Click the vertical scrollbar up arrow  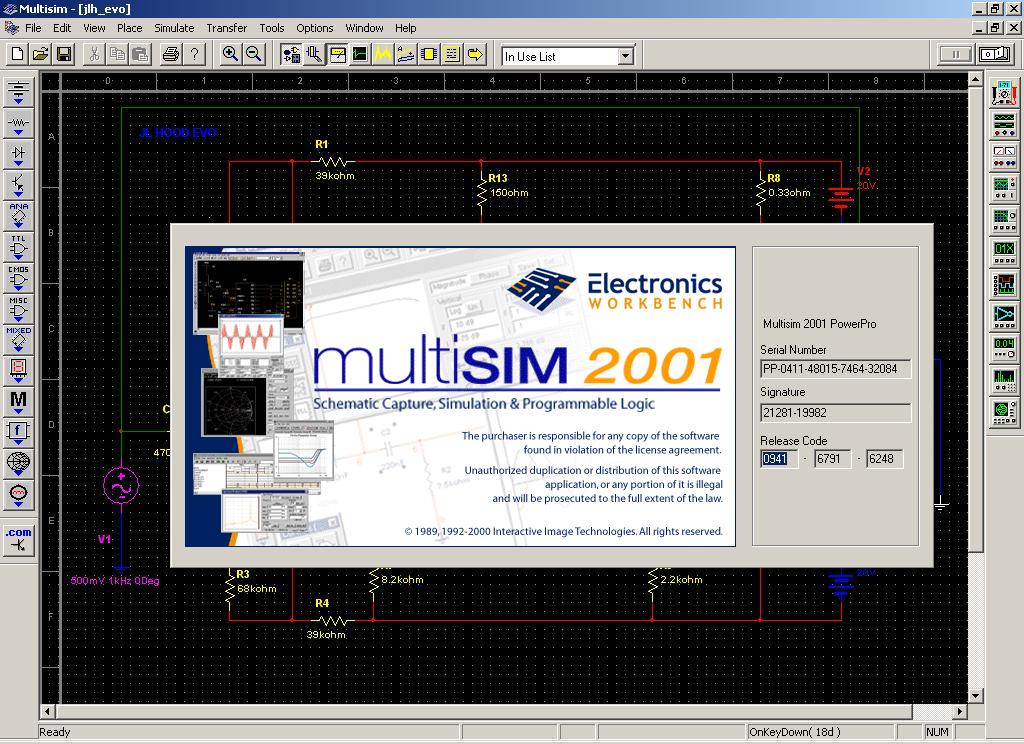(x=975, y=80)
